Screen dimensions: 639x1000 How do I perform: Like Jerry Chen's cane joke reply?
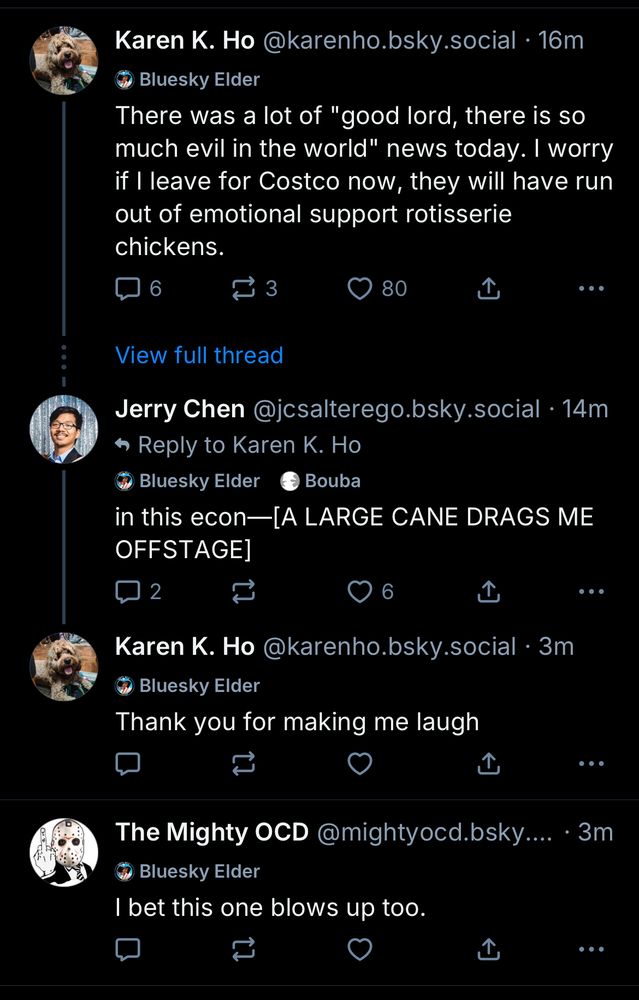360,591
